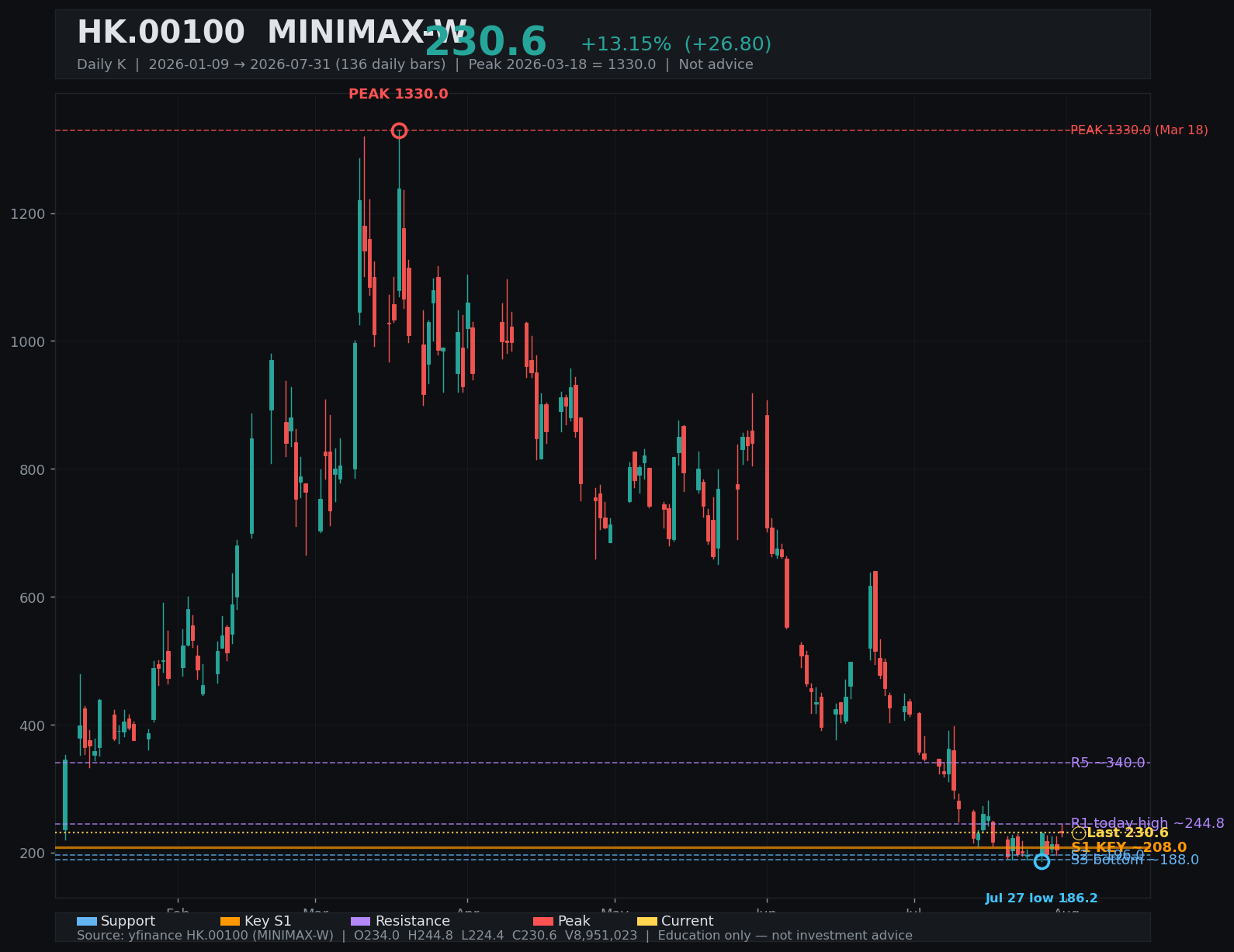
Task: Click the yellow Current legend swatch
Action: click(x=647, y=921)
